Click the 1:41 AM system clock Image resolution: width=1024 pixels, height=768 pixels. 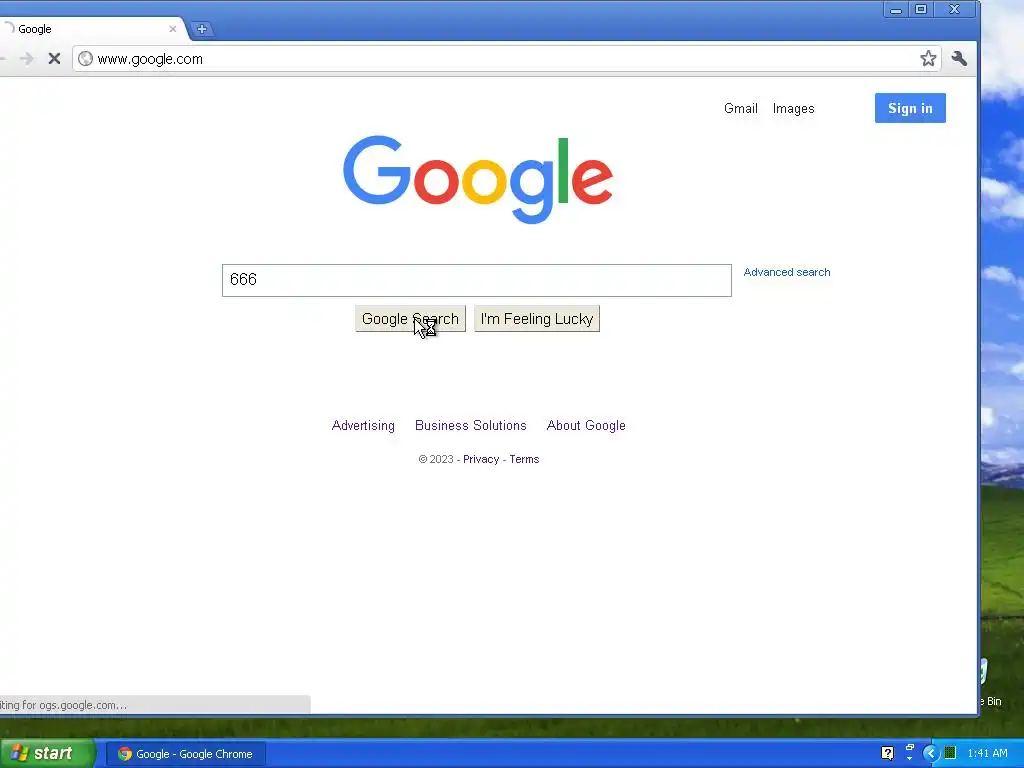(x=987, y=754)
